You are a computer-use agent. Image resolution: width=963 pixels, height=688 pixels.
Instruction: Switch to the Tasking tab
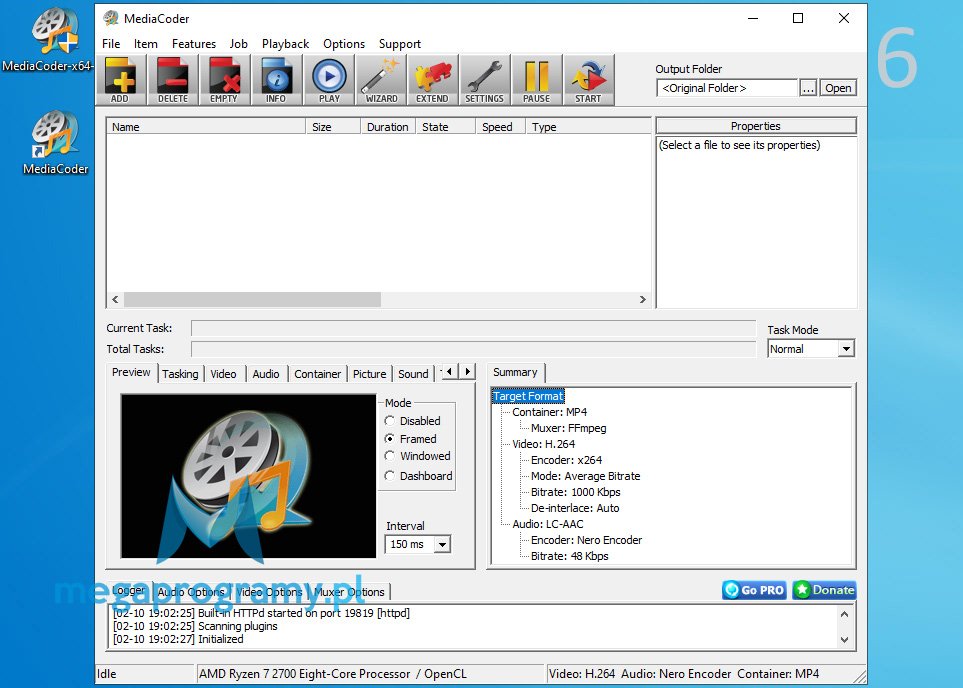[180, 373]
